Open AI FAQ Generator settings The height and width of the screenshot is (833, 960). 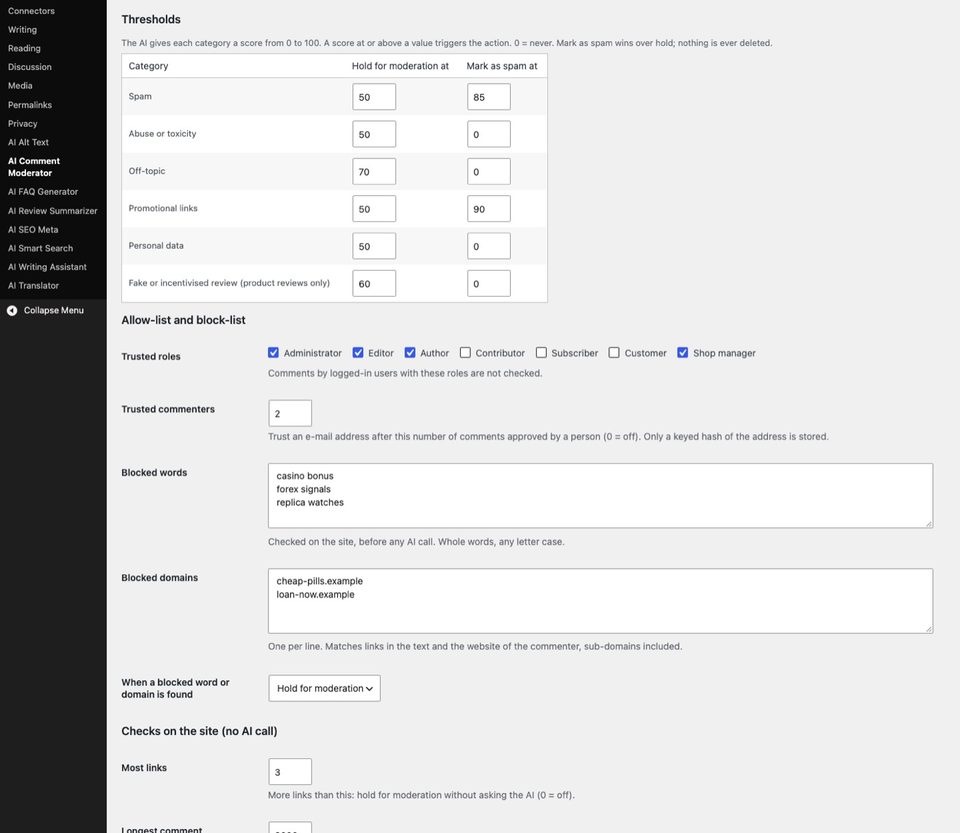coord(43,192)
